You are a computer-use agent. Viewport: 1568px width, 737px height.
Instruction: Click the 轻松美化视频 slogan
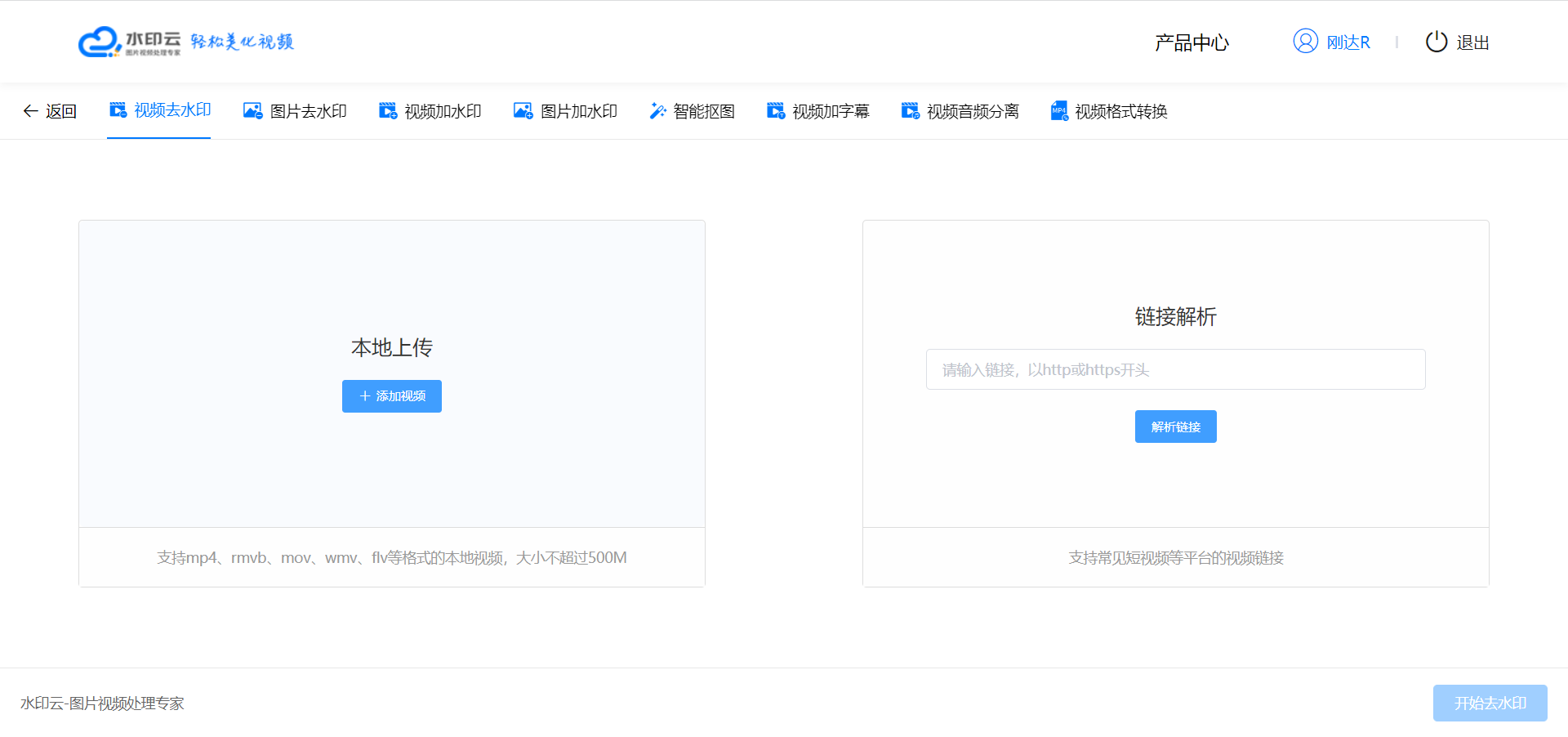click(x=242, y=42)
